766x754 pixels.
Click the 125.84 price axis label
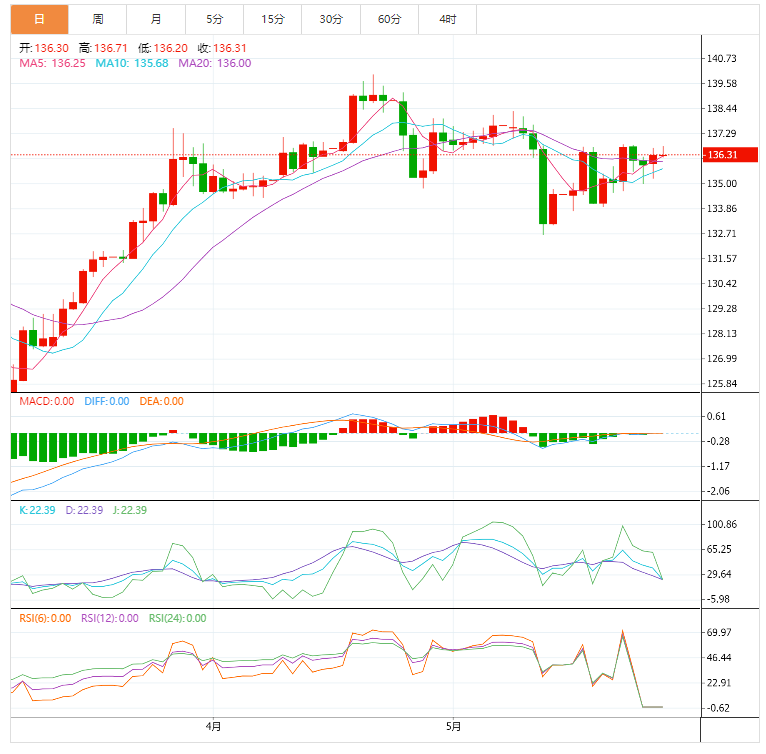click(x=722, y=384)
